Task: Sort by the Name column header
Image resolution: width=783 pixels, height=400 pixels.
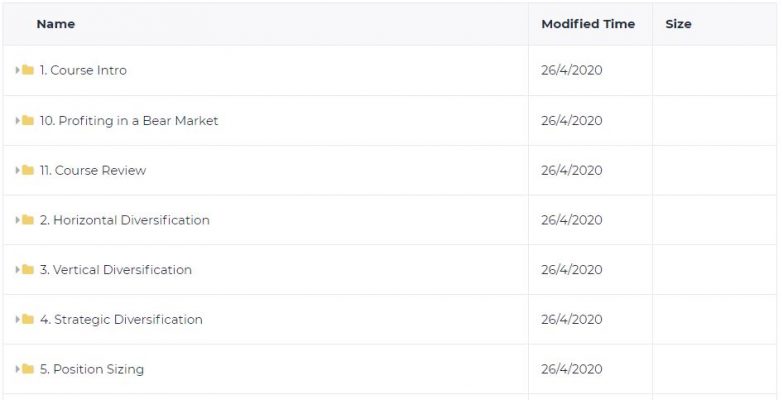Action: [x=56, y=24]
